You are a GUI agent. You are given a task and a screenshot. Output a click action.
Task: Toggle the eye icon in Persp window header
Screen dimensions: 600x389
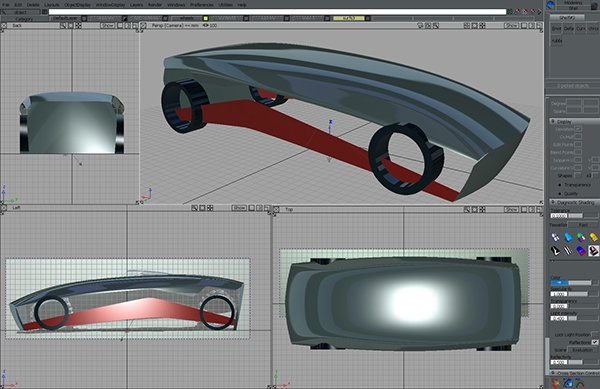click(205, 25)
